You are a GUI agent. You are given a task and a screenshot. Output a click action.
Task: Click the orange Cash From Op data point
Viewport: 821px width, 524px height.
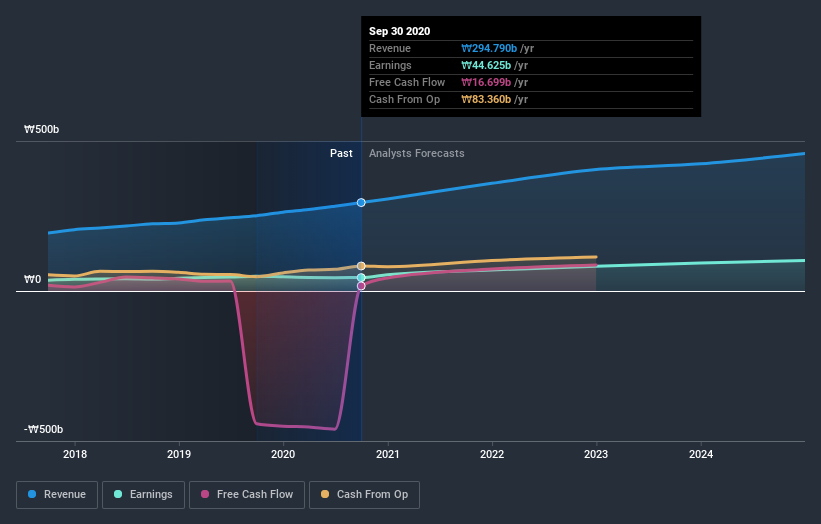pos(361,266)
